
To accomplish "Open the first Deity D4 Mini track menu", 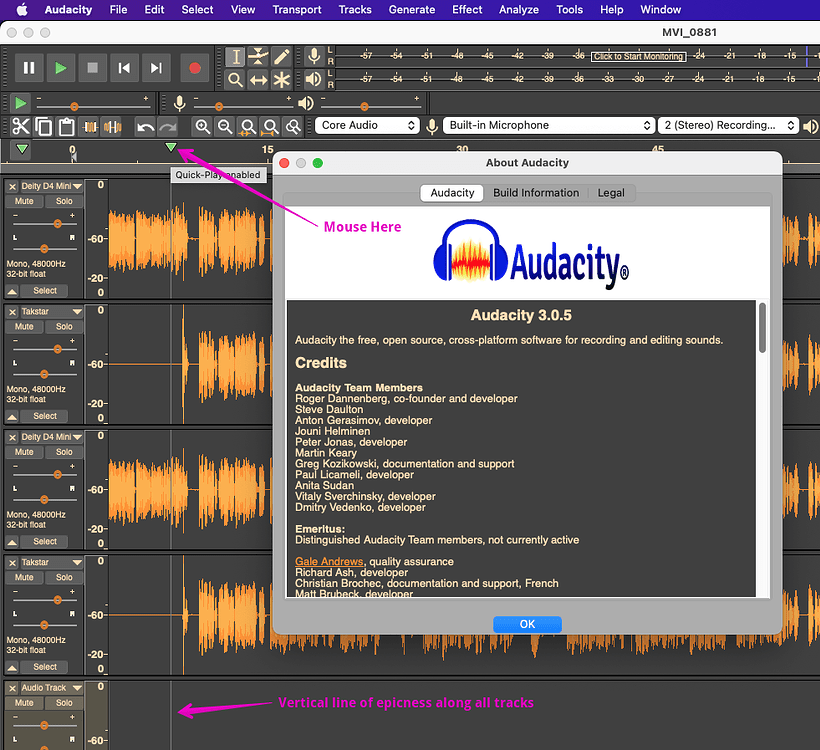I will click(51, 186).
